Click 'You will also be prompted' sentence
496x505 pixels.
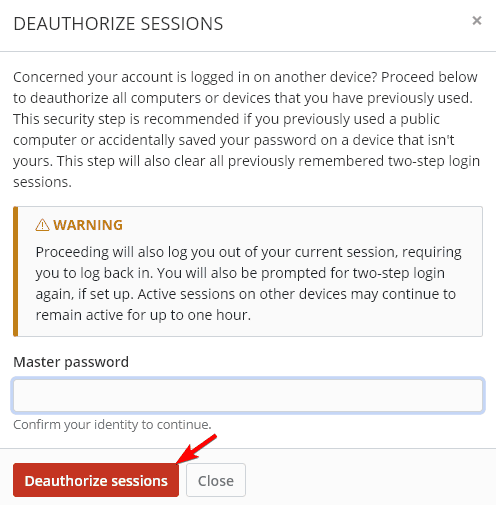pos(240,284)
